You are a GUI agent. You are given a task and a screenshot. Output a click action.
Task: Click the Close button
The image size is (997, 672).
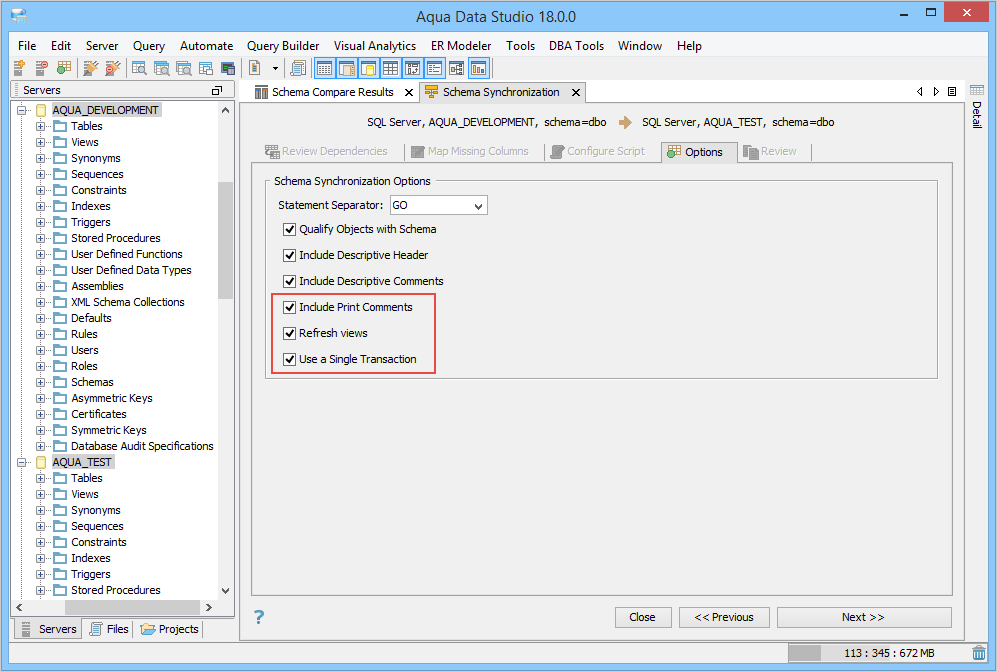point(643,617)
